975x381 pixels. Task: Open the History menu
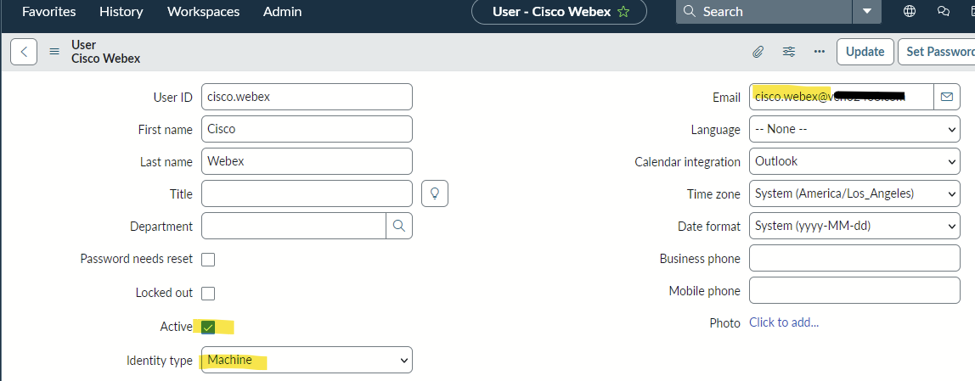121,11
